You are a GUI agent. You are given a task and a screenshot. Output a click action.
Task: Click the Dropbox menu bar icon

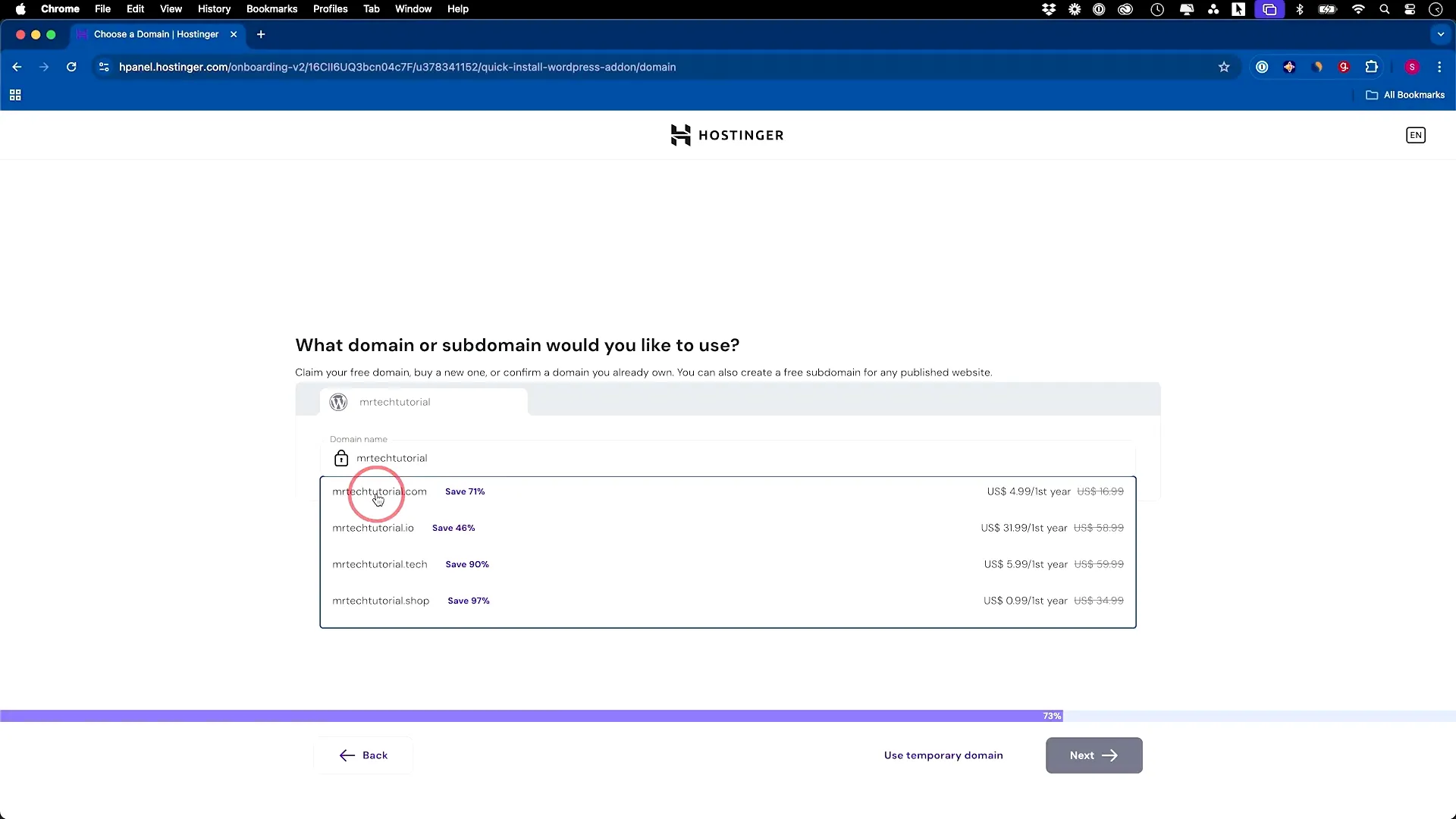click(1049, 9)
